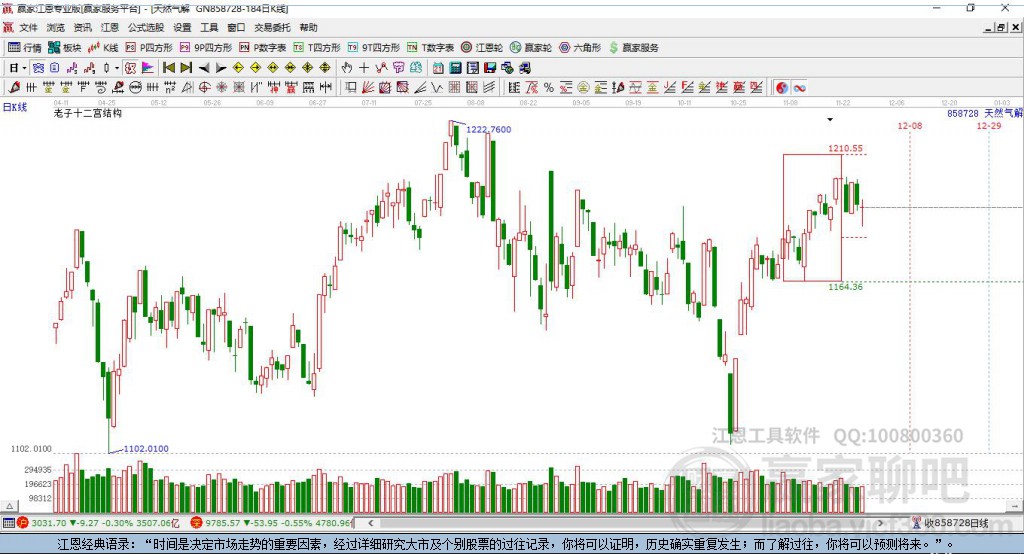The height and width of the screenshot is (554, 1024).
Task: Launch the 江恩轮 Gann wheel
Action: pos(482,48)
